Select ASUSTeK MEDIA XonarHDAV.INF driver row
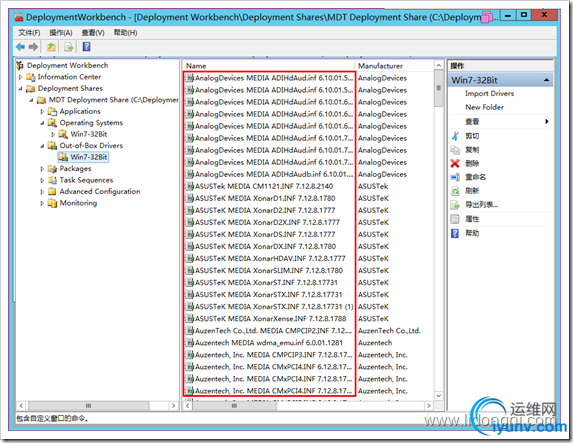 [270, 258]
